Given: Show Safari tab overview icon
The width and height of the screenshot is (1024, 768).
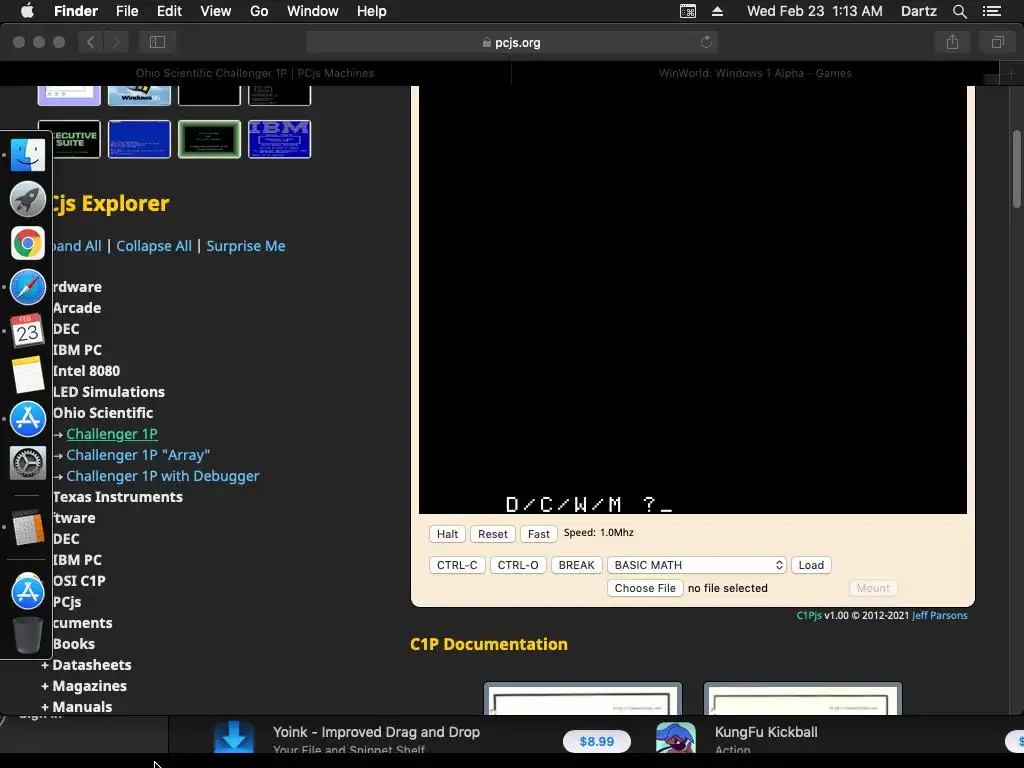Looking at the screenshot, I should (997, 42).
